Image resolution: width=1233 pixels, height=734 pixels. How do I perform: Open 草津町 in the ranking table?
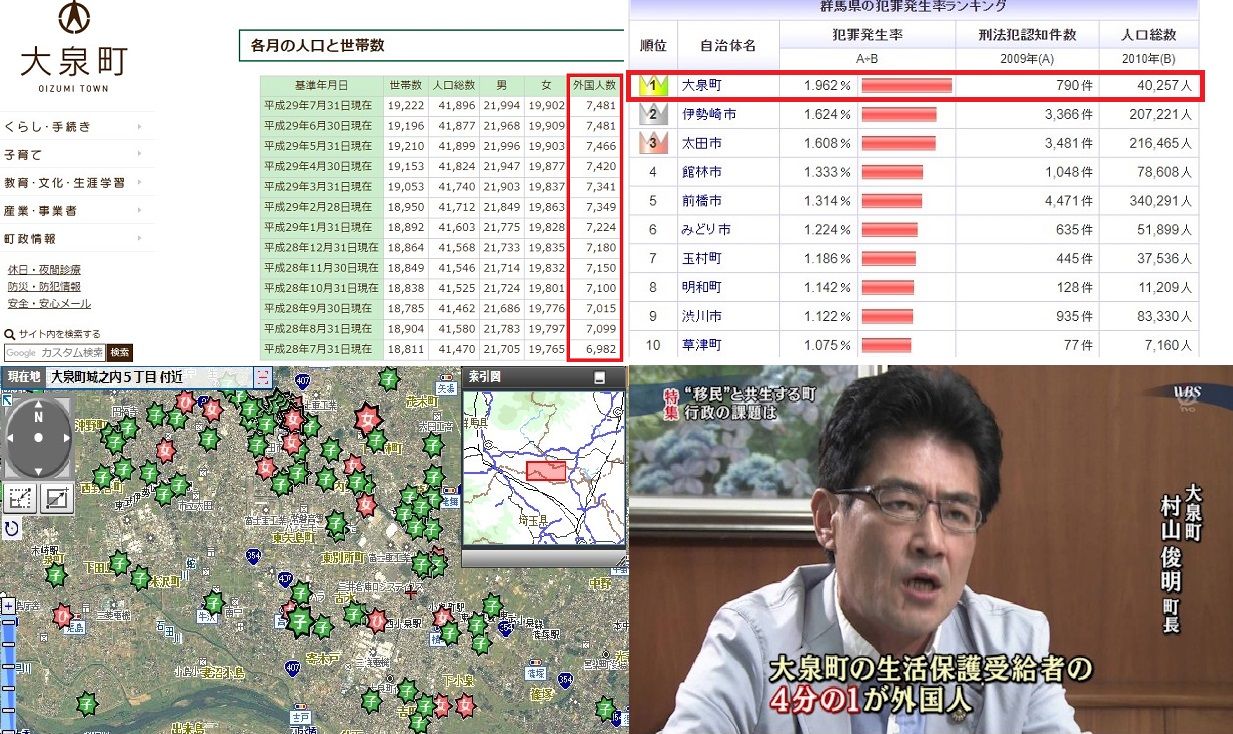coord(701,345)
